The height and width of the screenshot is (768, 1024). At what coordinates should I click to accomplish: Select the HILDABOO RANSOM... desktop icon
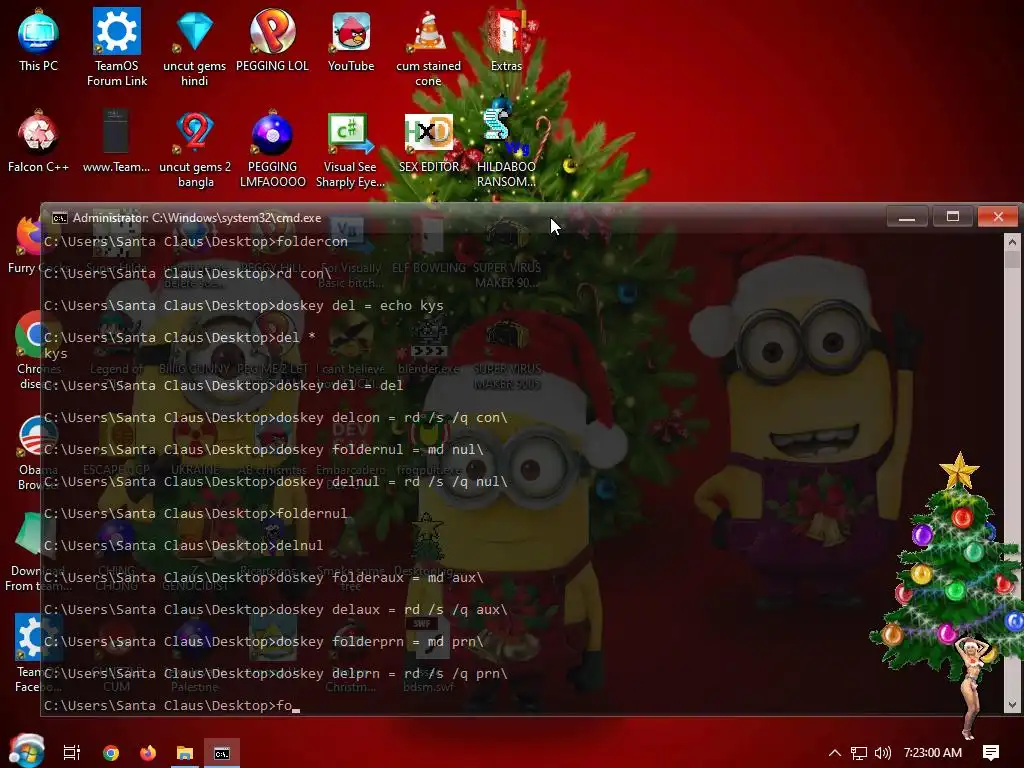pos(506,147)
